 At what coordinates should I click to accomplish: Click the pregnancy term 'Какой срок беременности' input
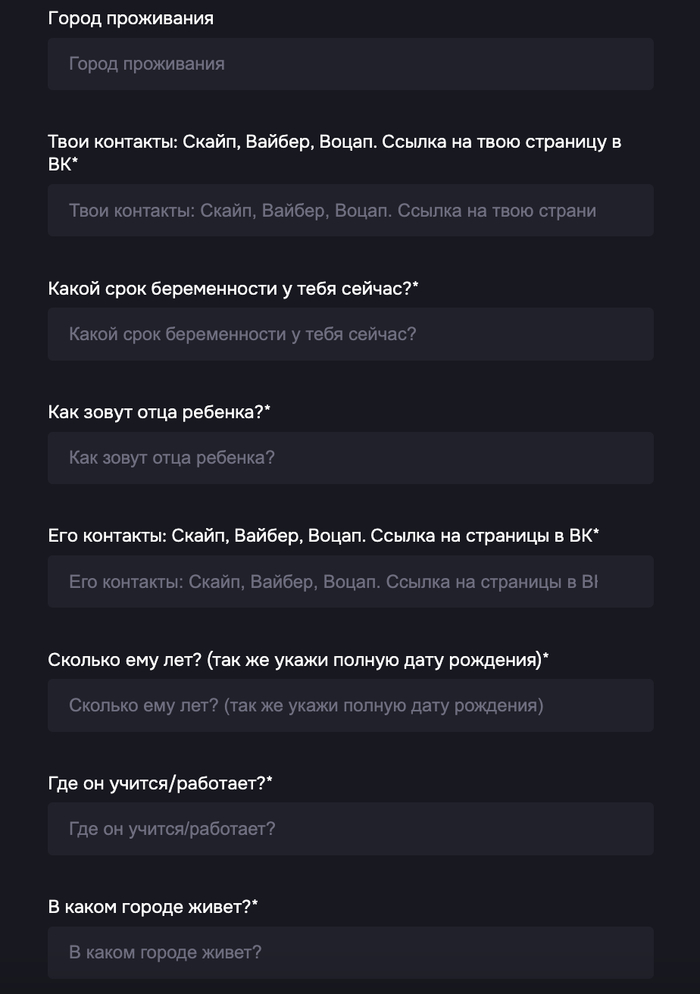350,334
